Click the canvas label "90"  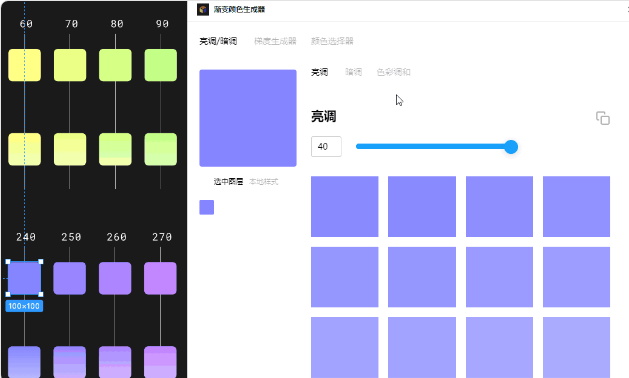[162, 24]
